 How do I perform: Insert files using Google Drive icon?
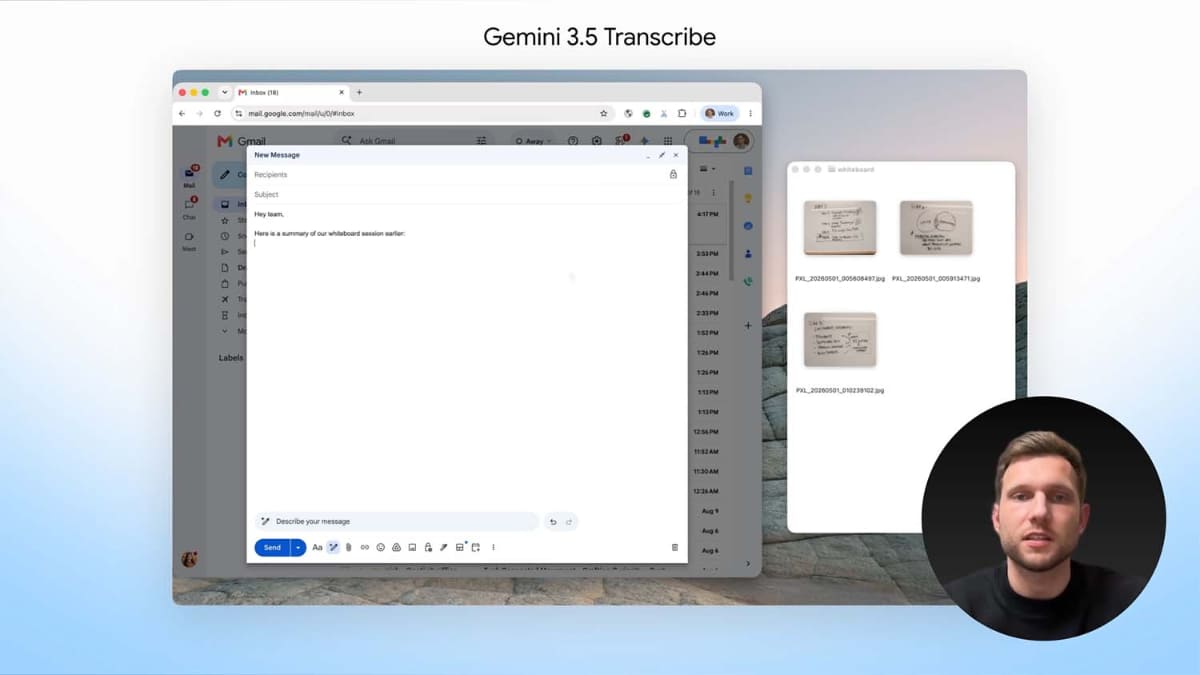pos(396,547)
